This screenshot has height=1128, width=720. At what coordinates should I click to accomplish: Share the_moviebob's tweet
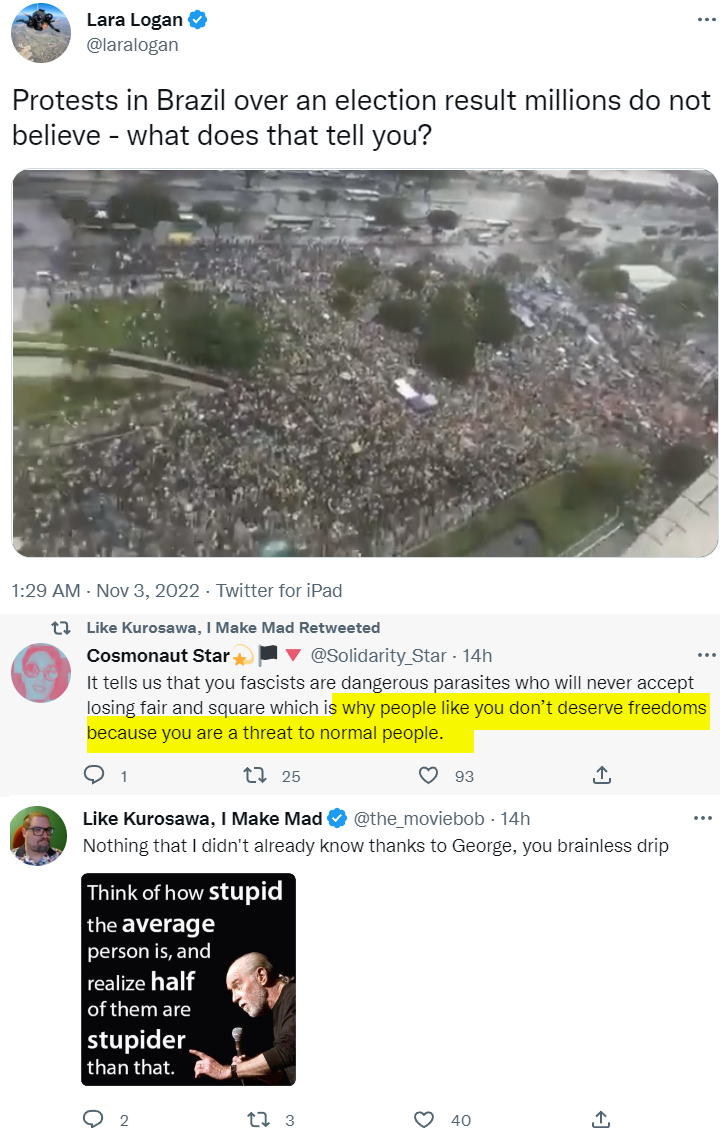tap(602, 1119)
